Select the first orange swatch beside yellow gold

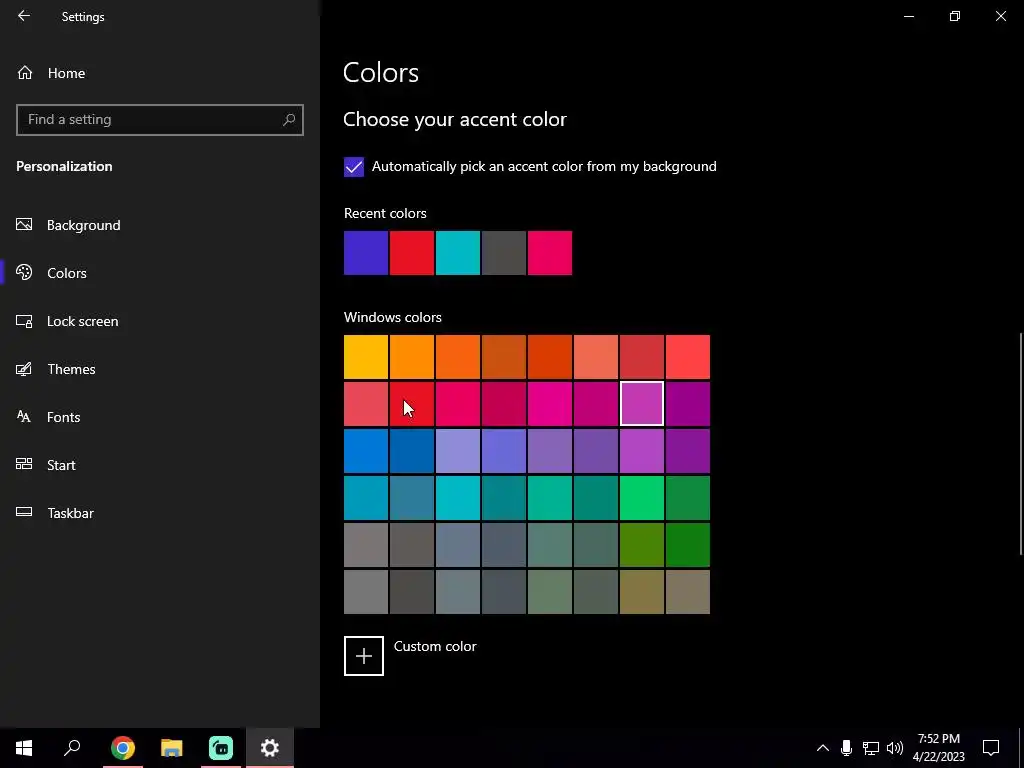412,357
